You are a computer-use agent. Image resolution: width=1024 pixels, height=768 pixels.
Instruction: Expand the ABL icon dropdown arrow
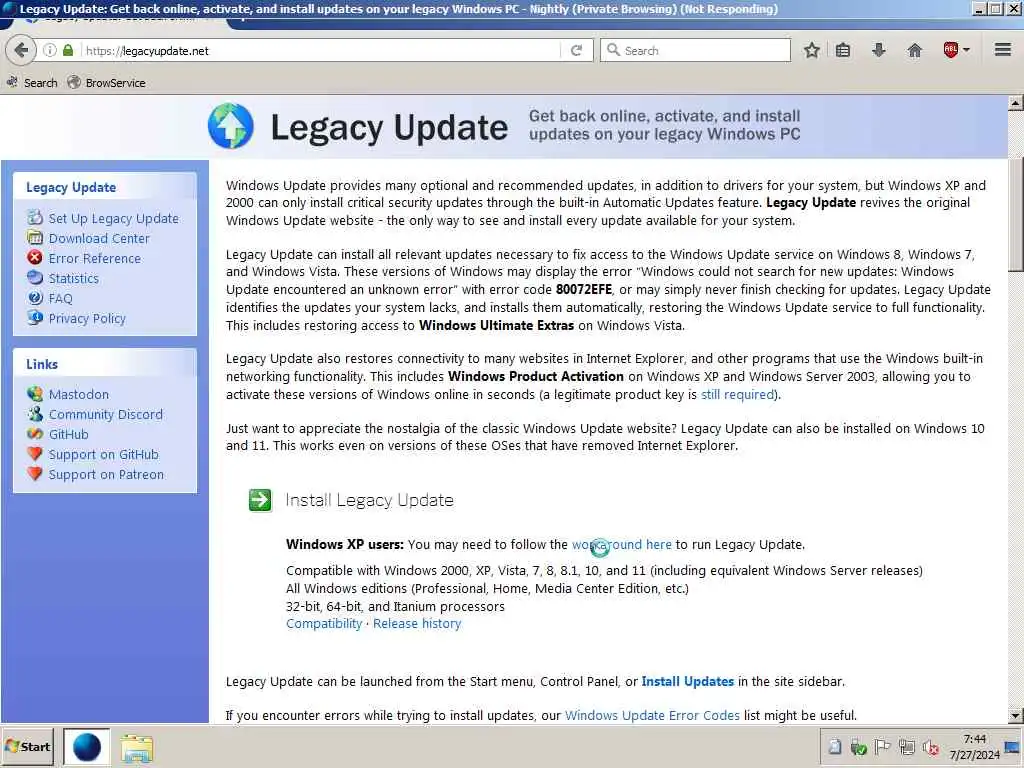pyautogui.click(x=966, y=50)
